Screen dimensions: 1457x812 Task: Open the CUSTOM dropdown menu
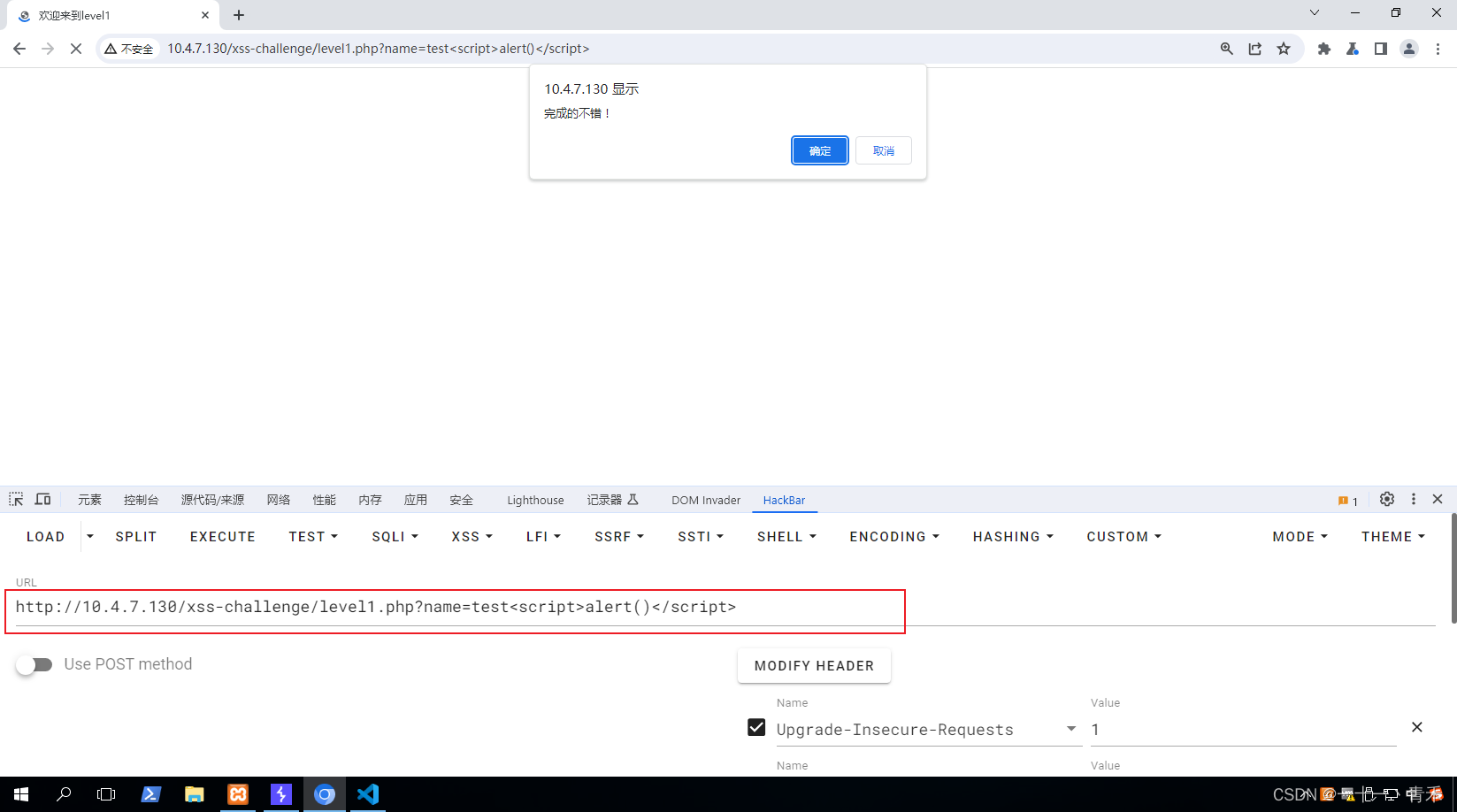1123,537
